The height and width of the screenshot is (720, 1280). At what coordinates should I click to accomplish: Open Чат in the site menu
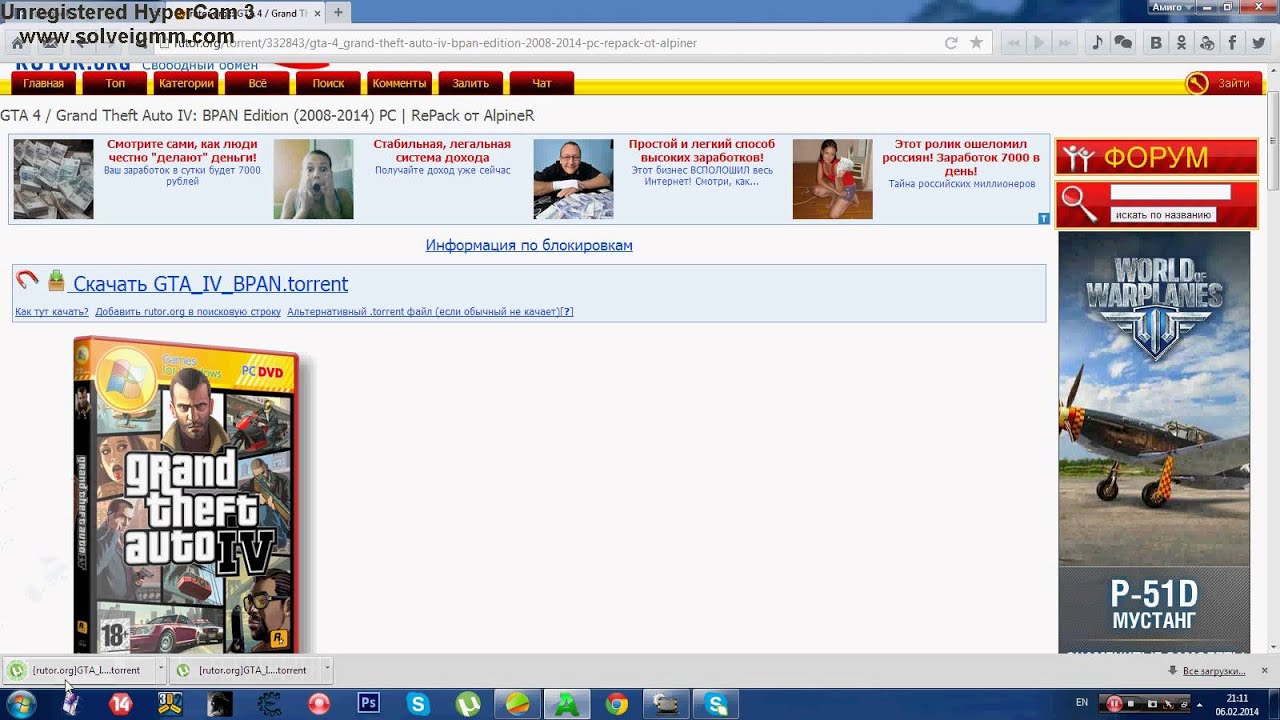(x=542, y=83)
